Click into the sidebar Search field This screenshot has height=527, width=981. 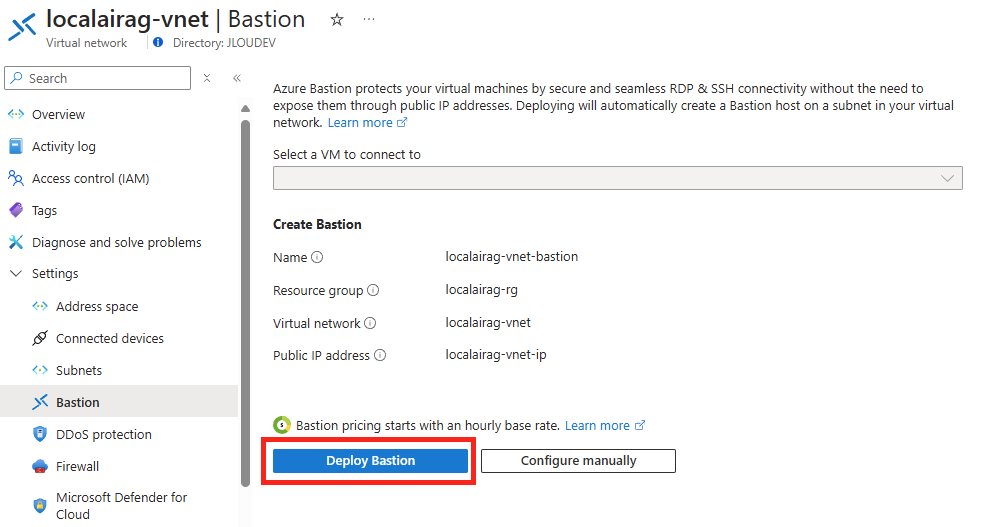coord(98,78)
